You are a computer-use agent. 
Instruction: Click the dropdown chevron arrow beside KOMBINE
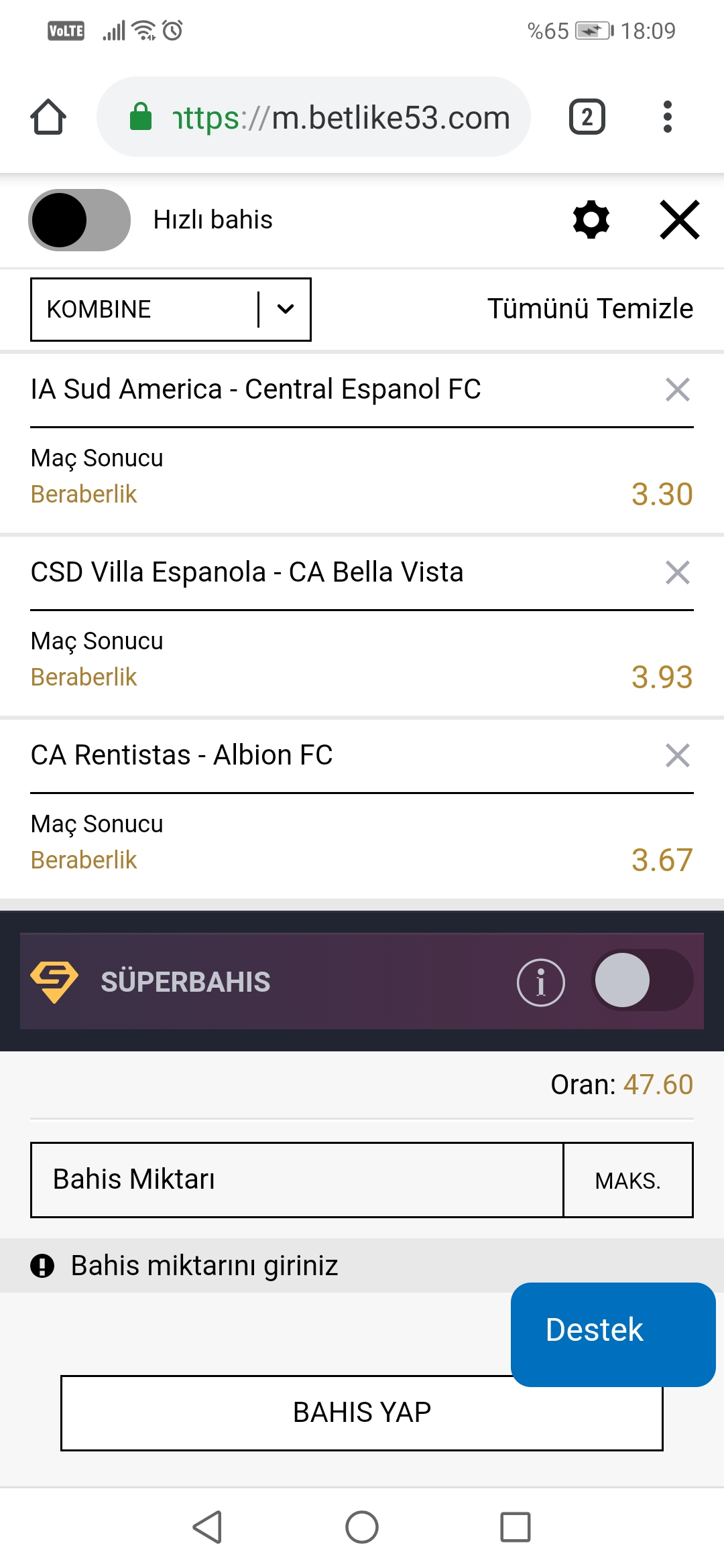tap(286, 309)
